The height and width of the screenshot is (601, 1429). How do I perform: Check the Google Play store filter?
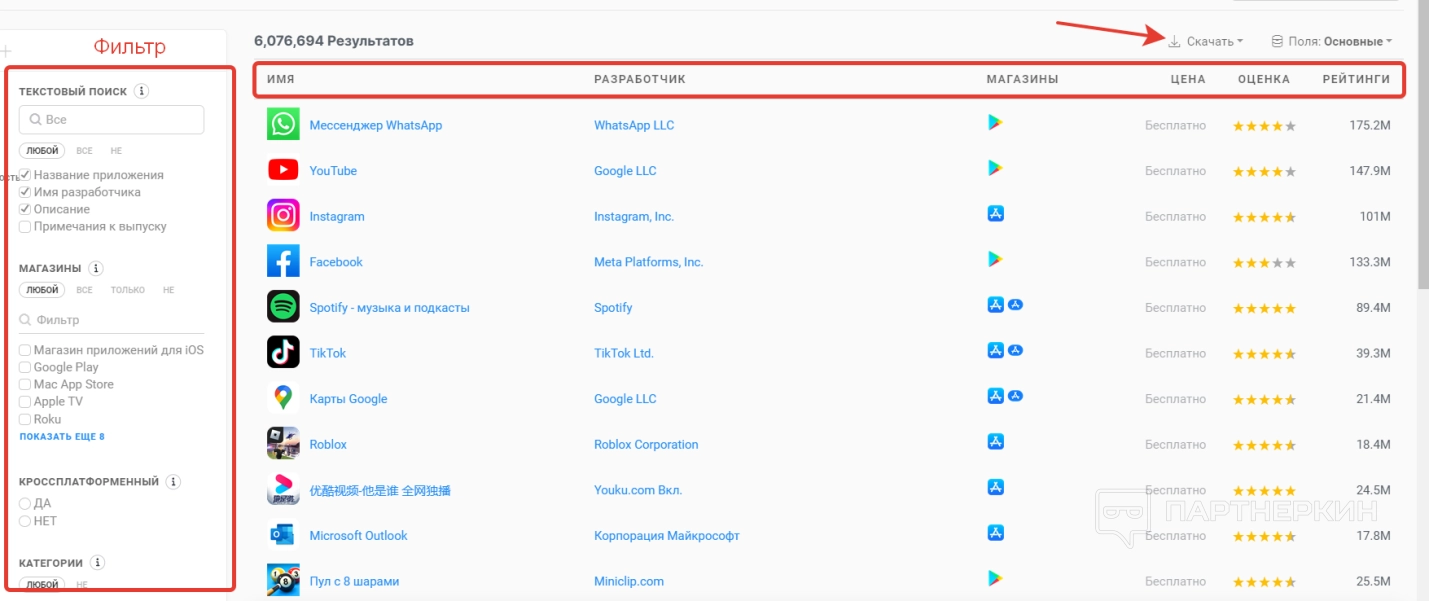pos(25,367)
